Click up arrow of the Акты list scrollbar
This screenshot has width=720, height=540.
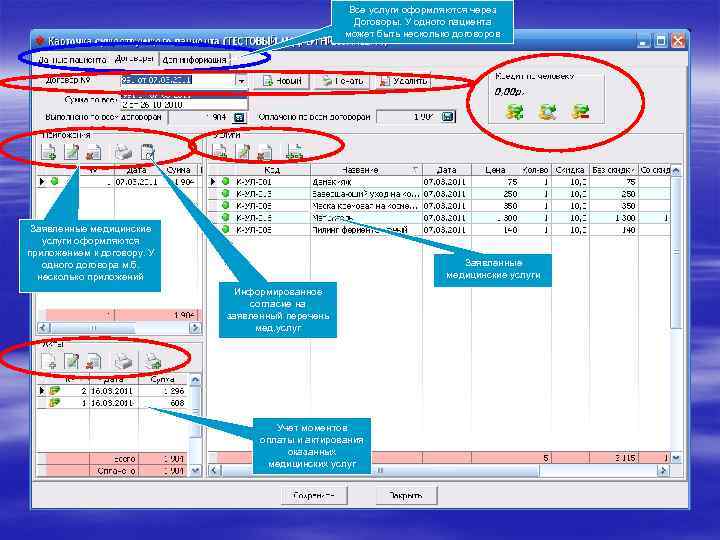(195, 380)
